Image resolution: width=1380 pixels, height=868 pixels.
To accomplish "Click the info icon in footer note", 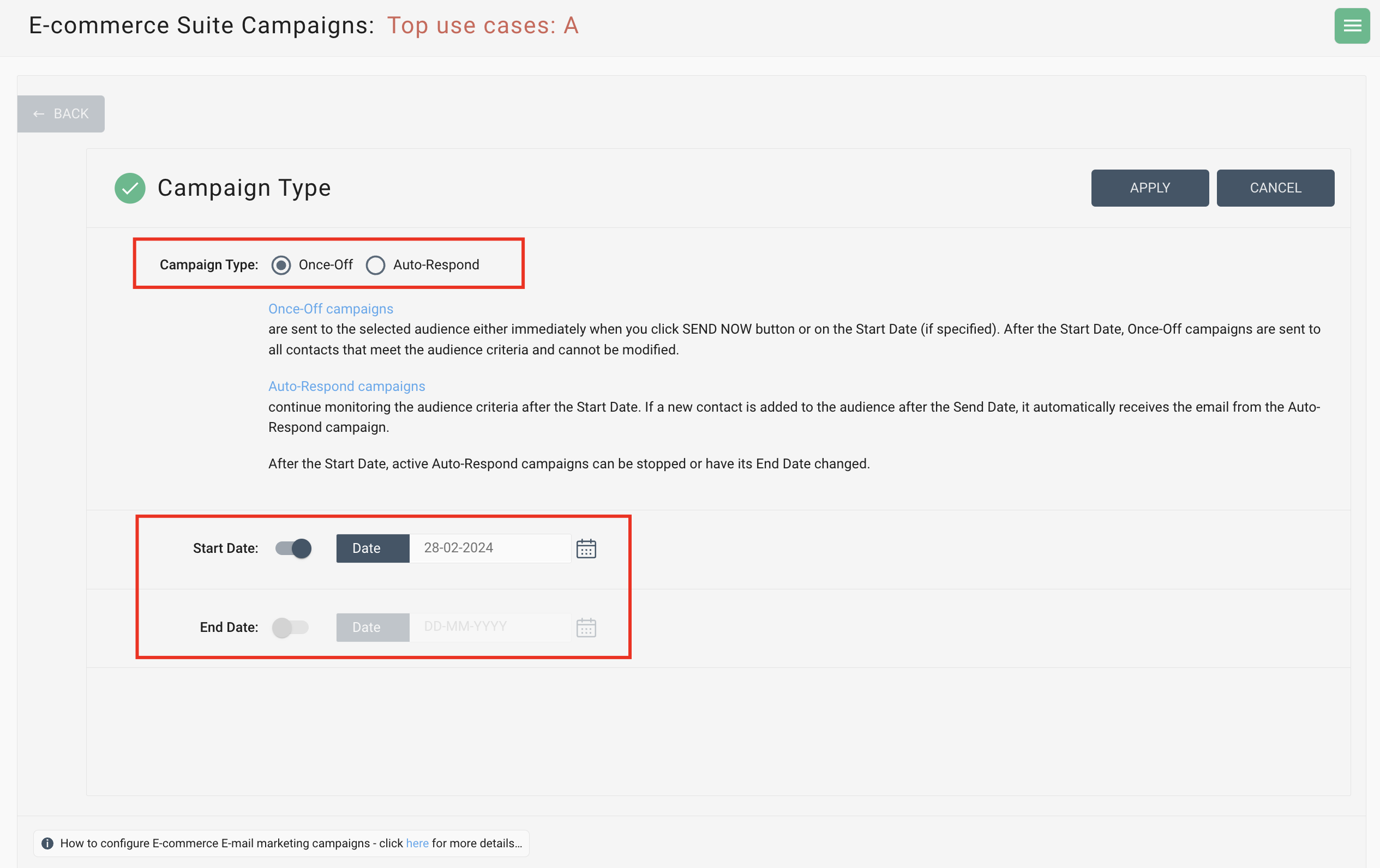I will pyautogui.click(x=47, y=843).
